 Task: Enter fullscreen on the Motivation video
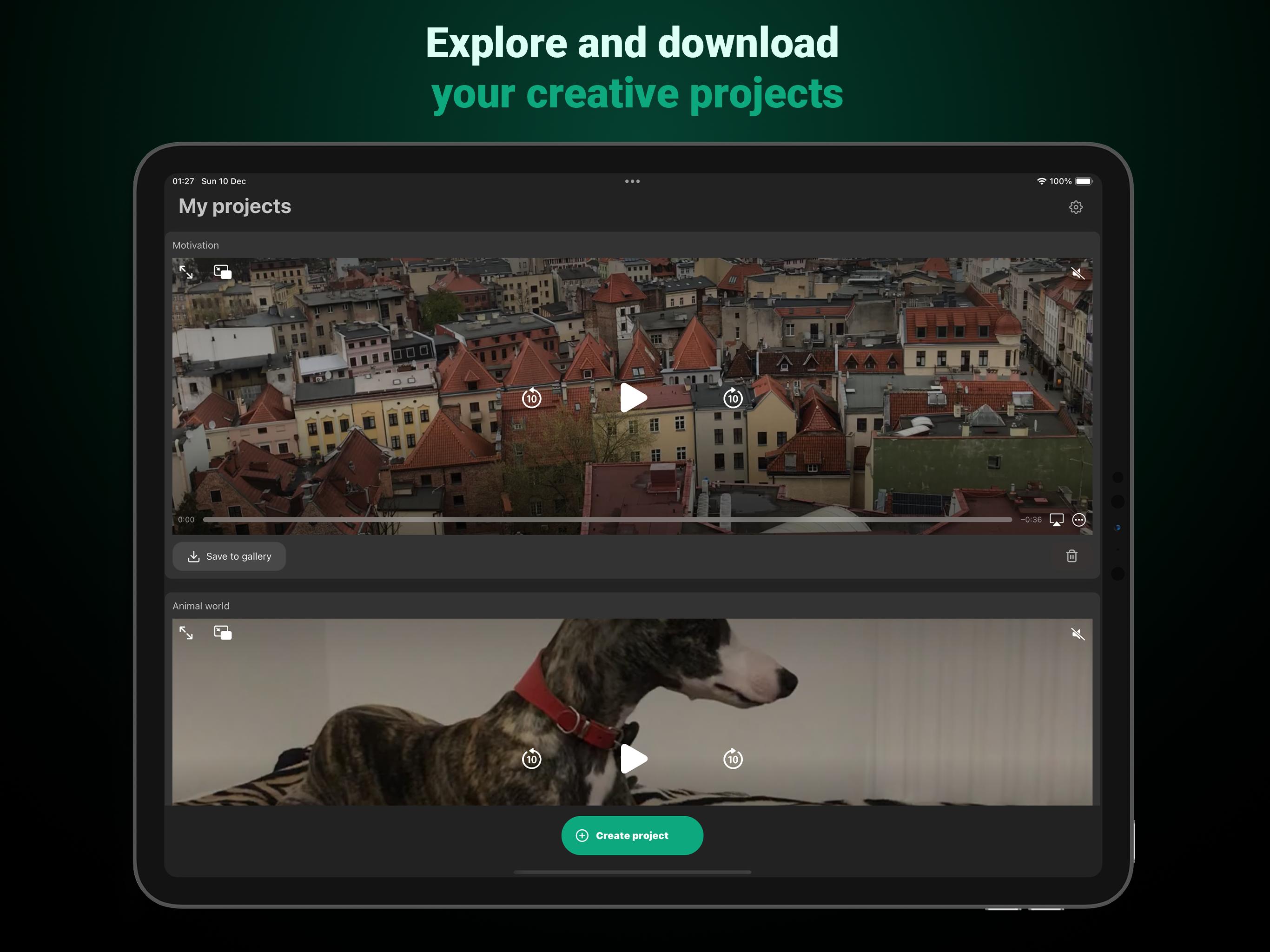coord(186,271)
